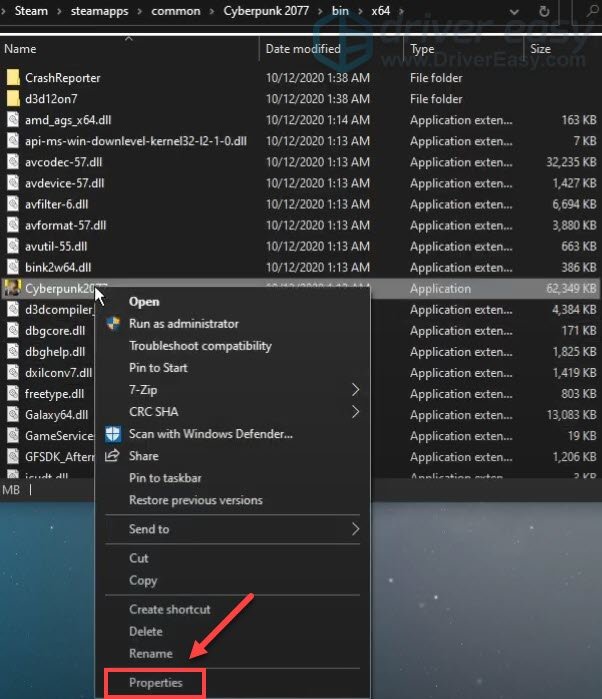Click the refresh icon in address bar
Image resolution: width=602 pixels, height=699 pixels.
pyautogui.click(x=544, y=11)
